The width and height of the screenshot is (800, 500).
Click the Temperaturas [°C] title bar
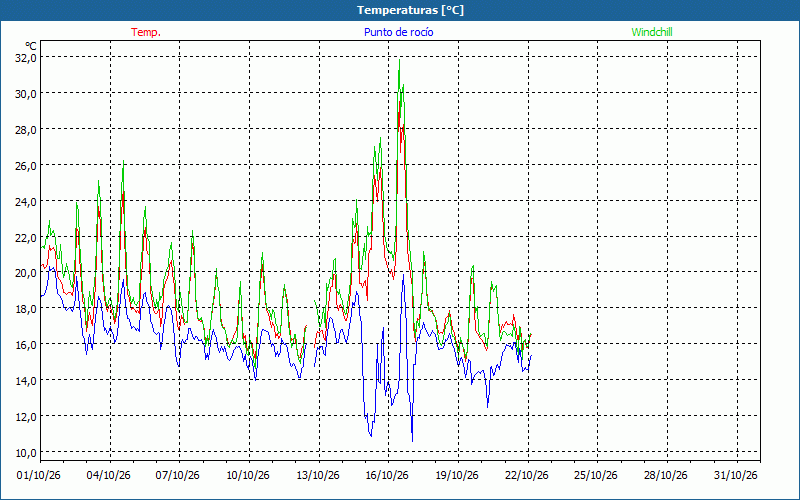click(x=400, y=10)
